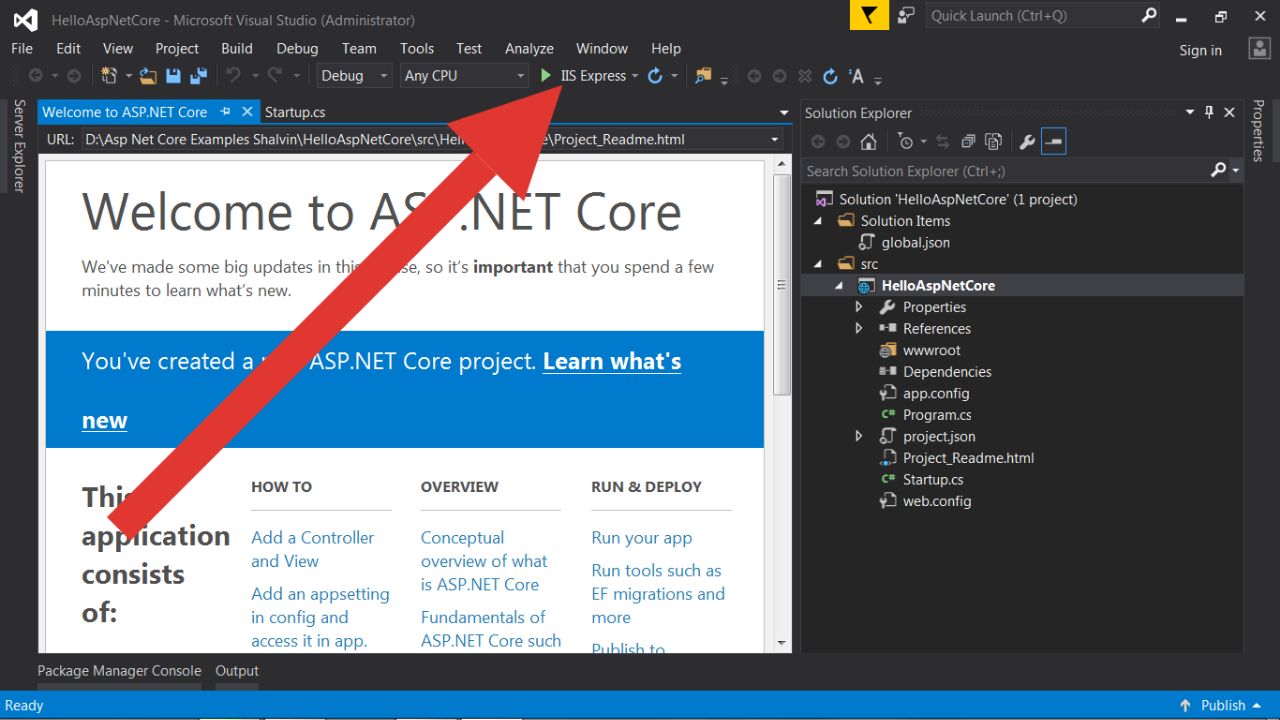Toggle Preview Selected Items in Solution Explorer
The height and width of the screenshot is (720, 1280).
(x=1053, y=142)
